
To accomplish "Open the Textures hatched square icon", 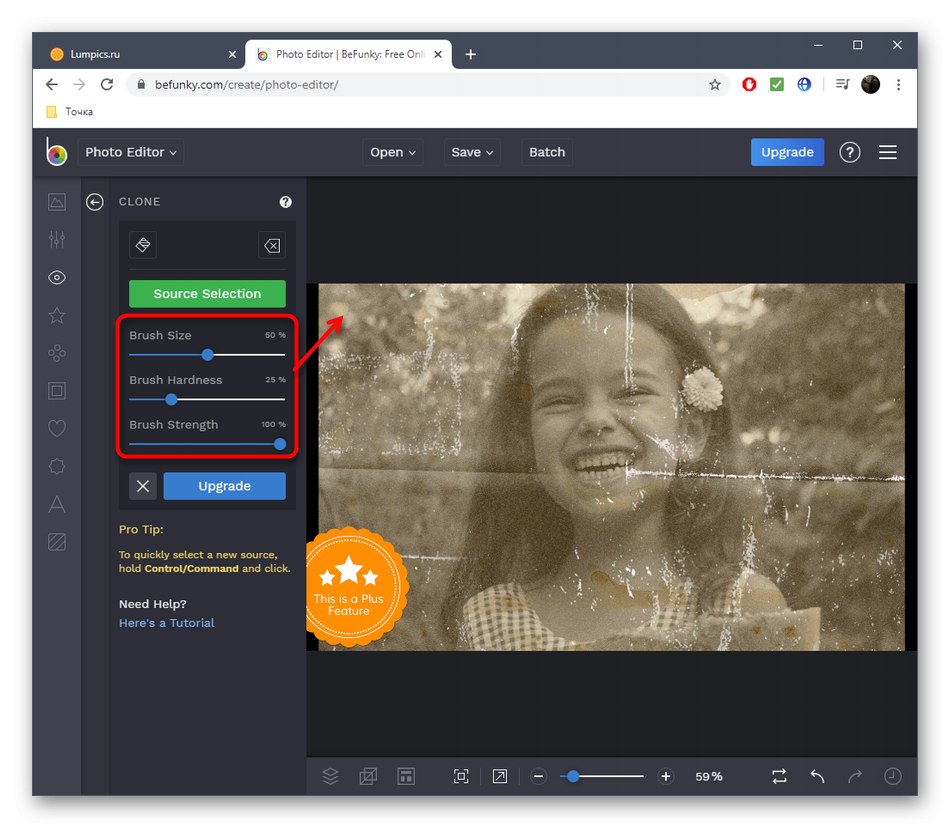I will tap(57, 542).
